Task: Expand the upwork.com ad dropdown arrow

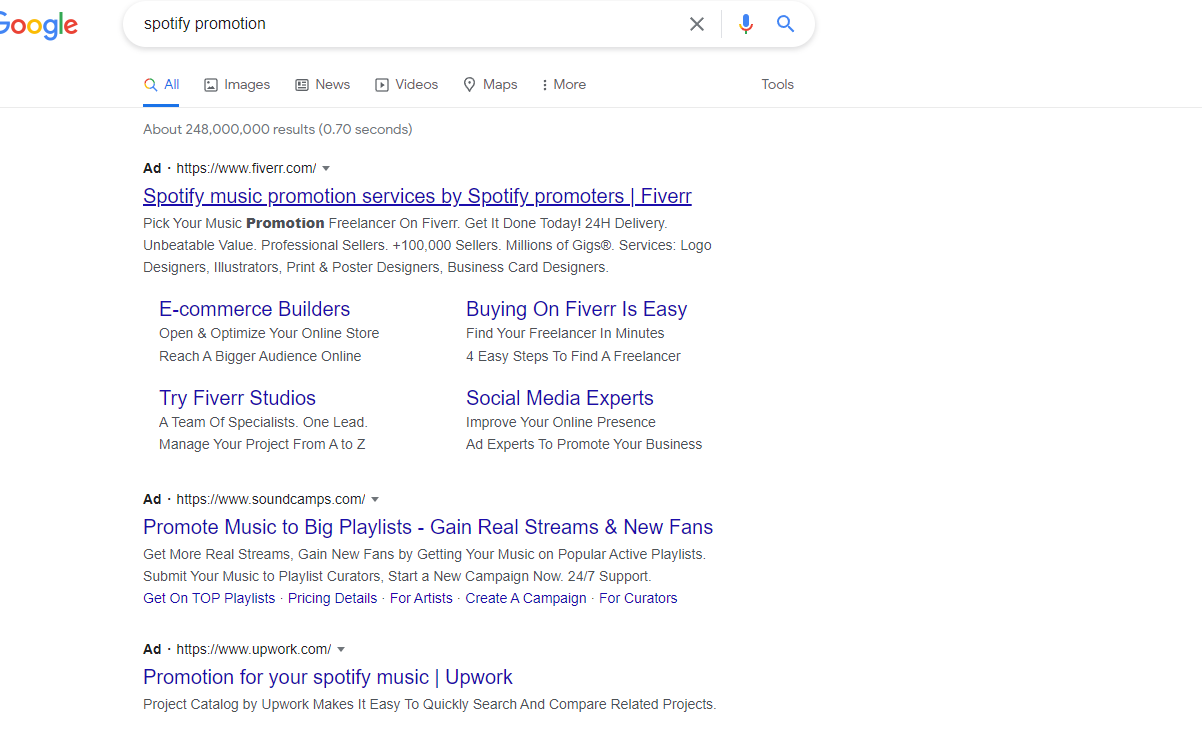Action: (341, 649)
